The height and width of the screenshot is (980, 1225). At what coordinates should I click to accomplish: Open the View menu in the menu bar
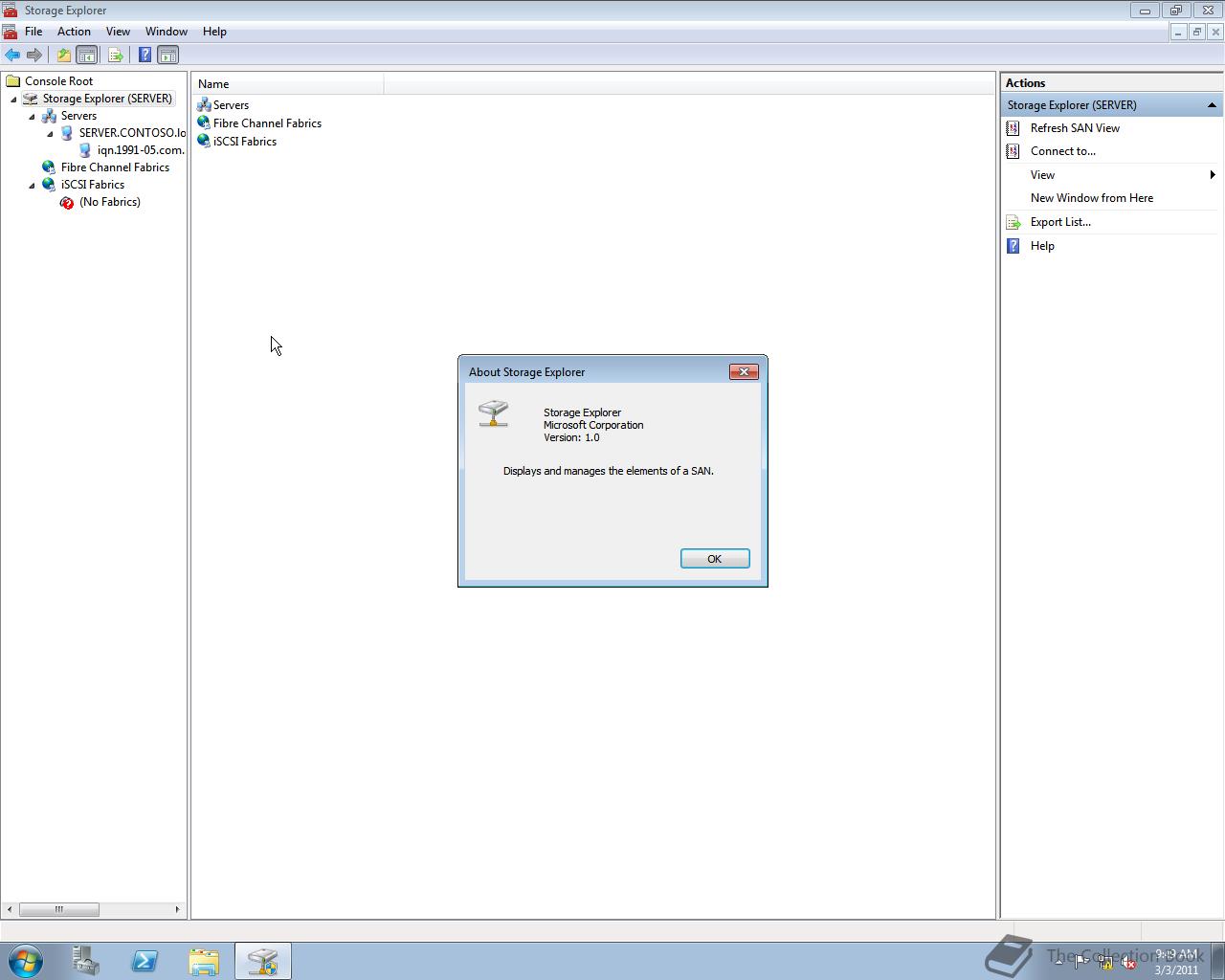(x=118, y=32)
